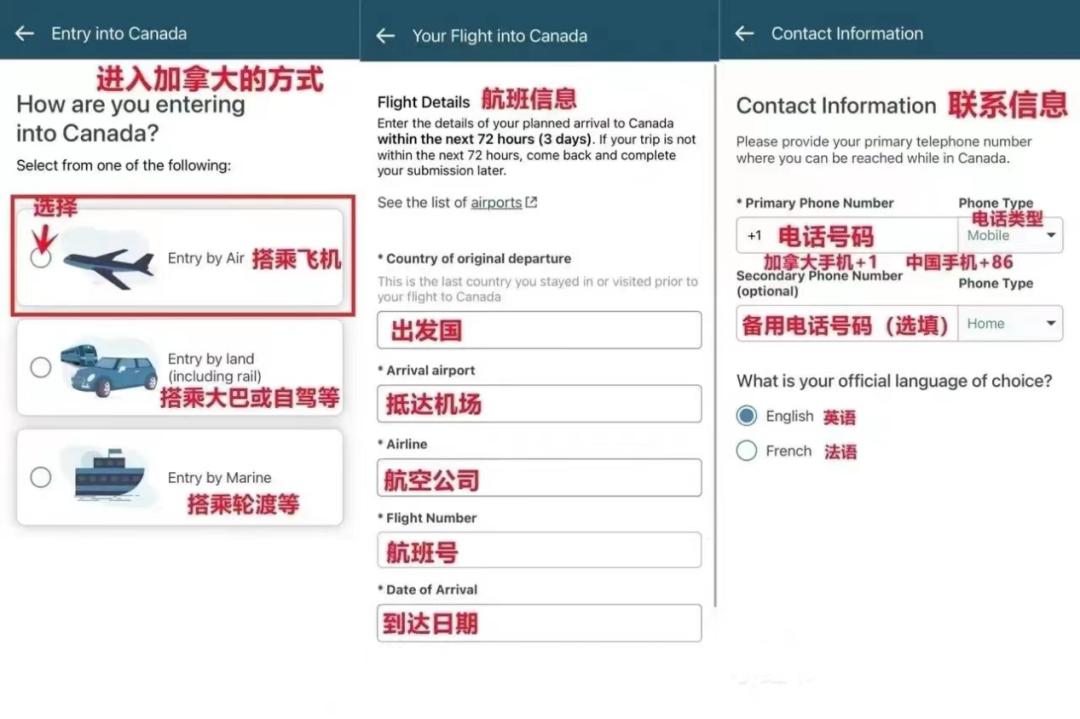Select English as official language
The width and height of the screenshot is (1080, 719).
(745, 416)
